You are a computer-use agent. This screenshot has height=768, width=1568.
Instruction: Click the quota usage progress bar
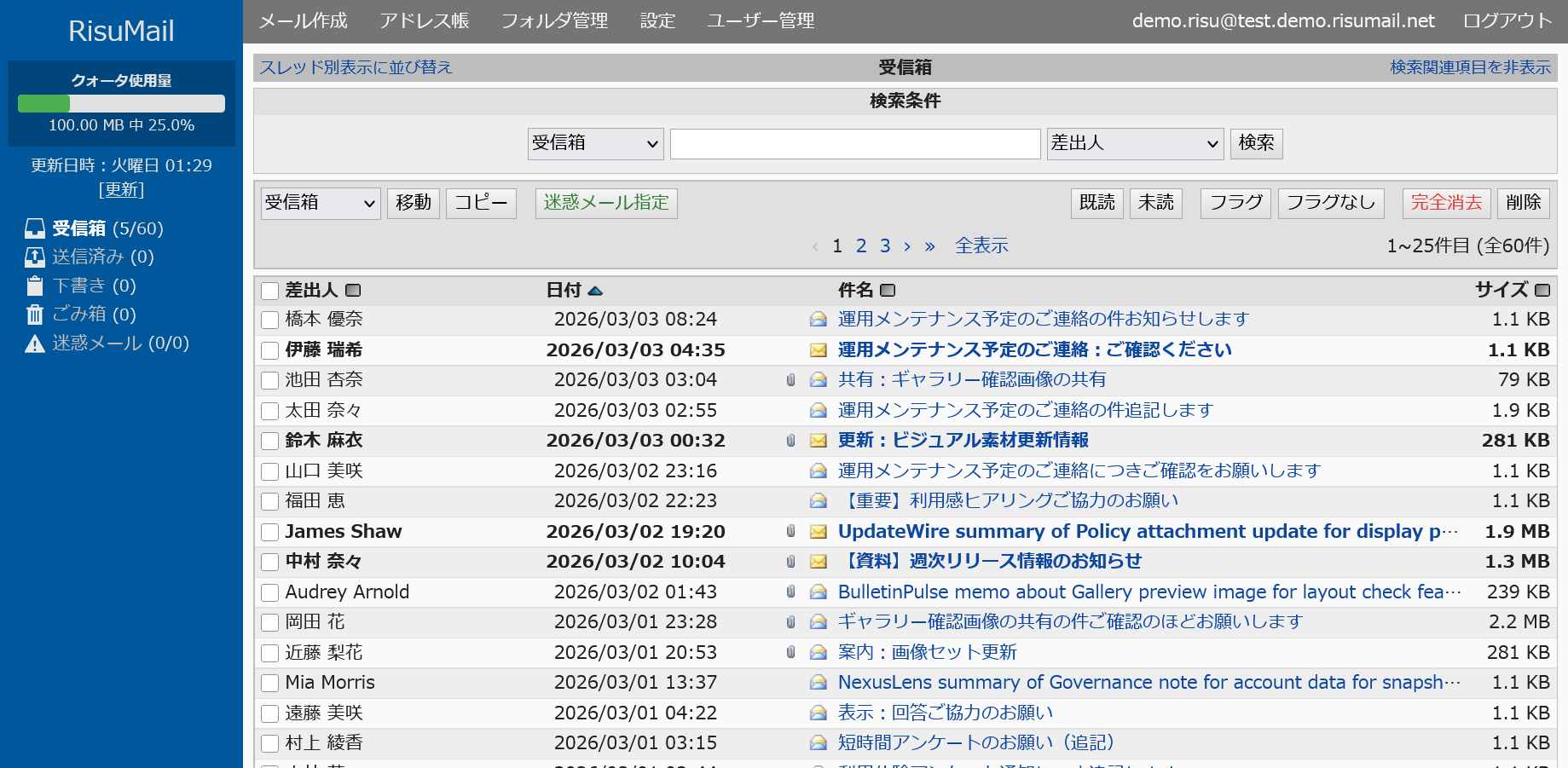(121, 104)
